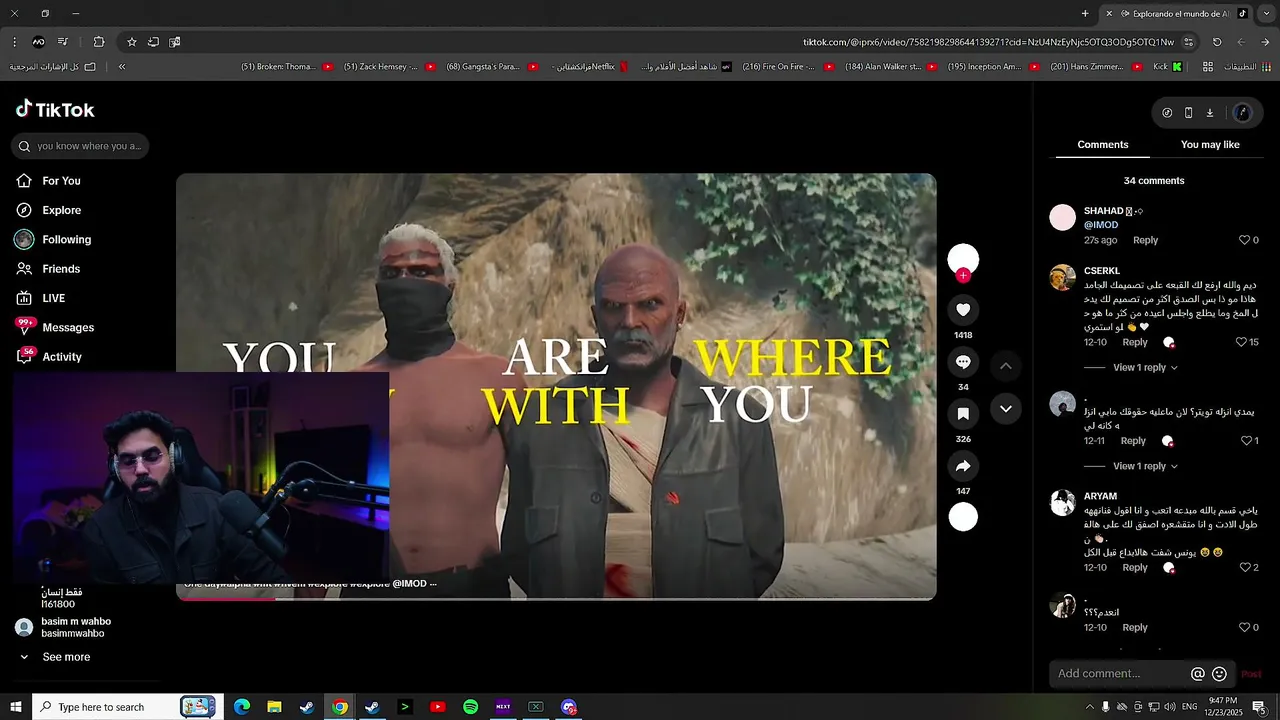This screenshot has width=1280, height=720.
Task: Reply to CSERKL's comment
Action: tap(1135, 342)
